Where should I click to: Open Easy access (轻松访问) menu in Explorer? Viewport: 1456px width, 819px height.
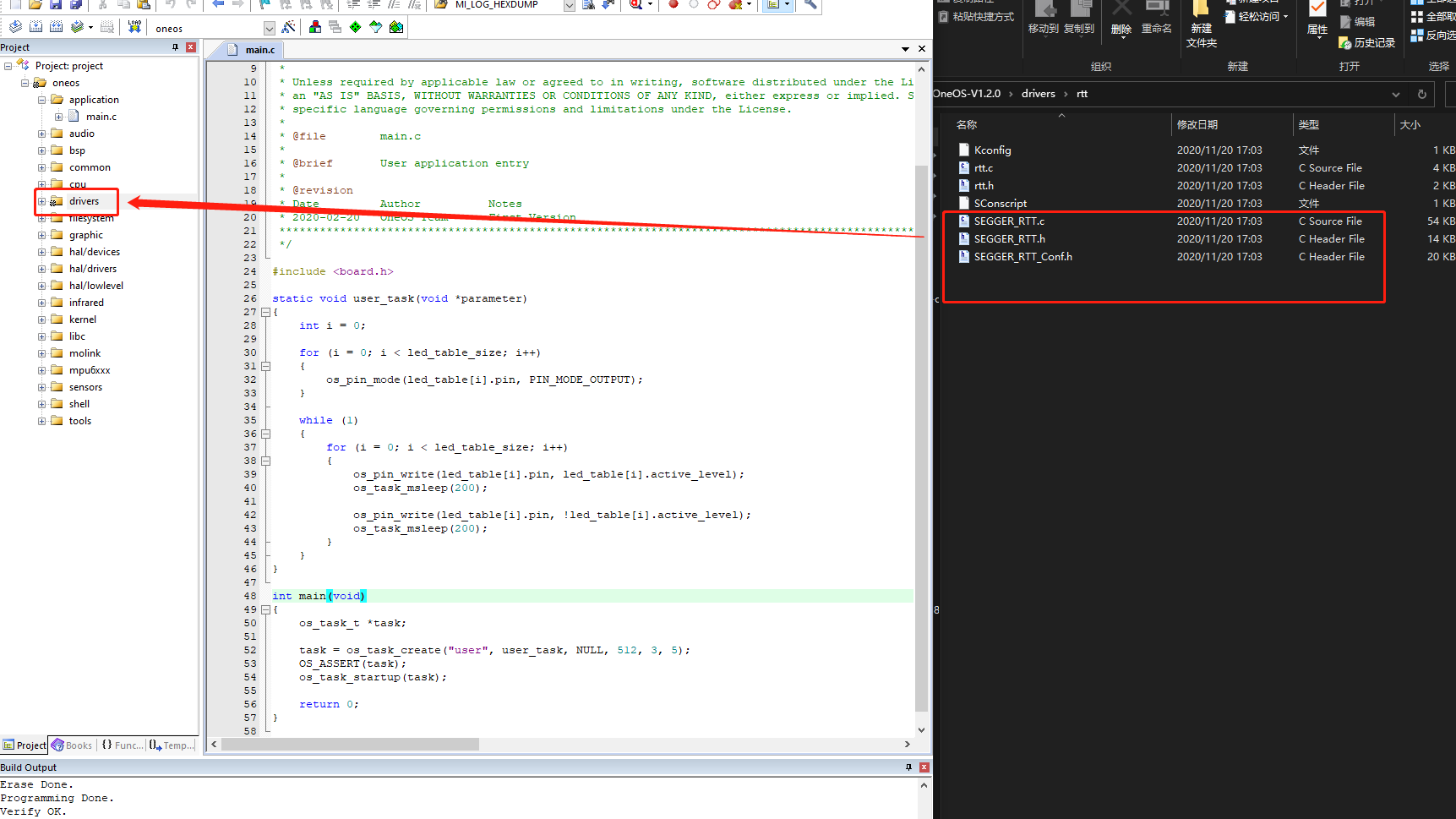pos(1257,17)
